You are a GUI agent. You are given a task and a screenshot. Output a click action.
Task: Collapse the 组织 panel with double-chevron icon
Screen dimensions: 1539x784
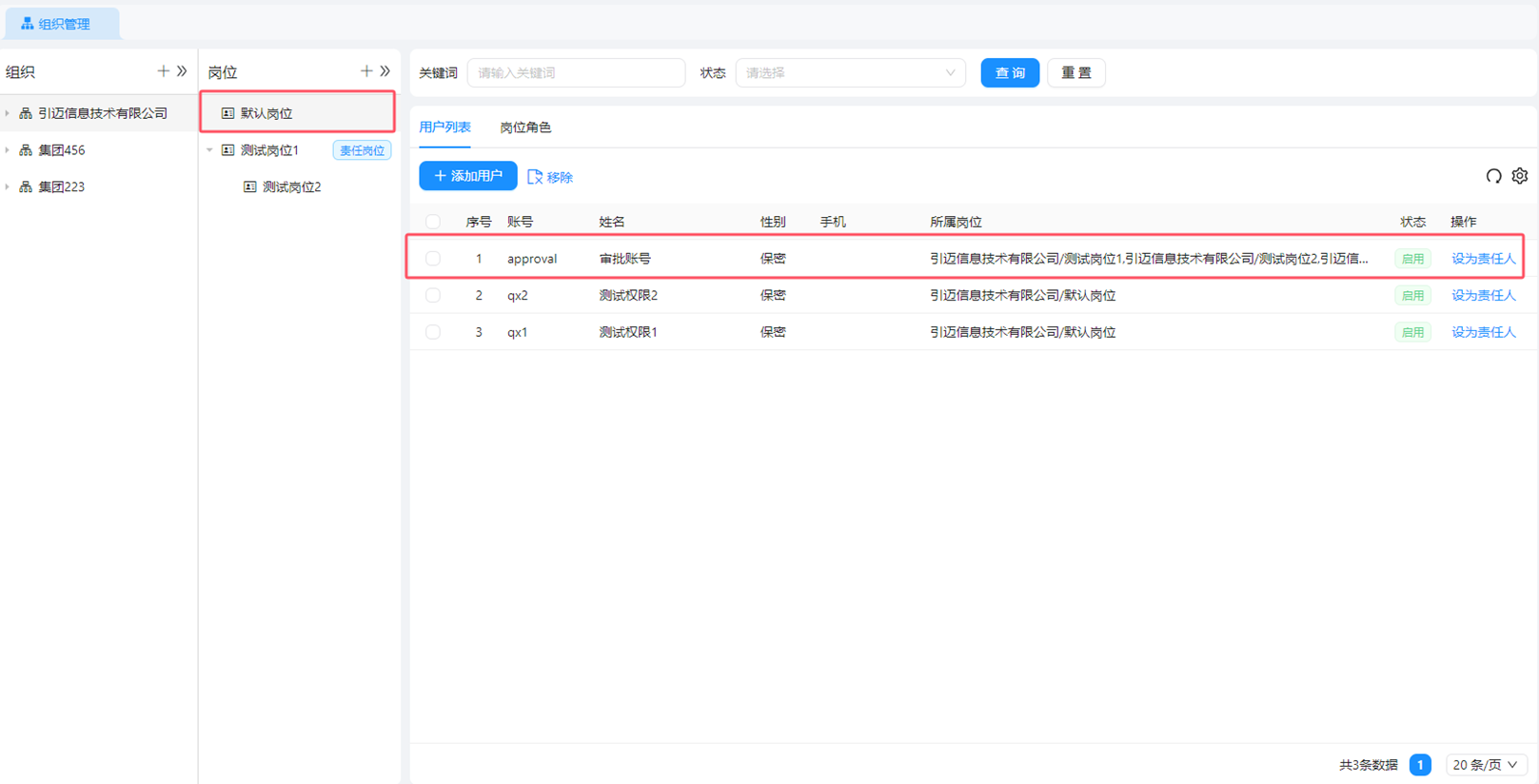[182, 71]
